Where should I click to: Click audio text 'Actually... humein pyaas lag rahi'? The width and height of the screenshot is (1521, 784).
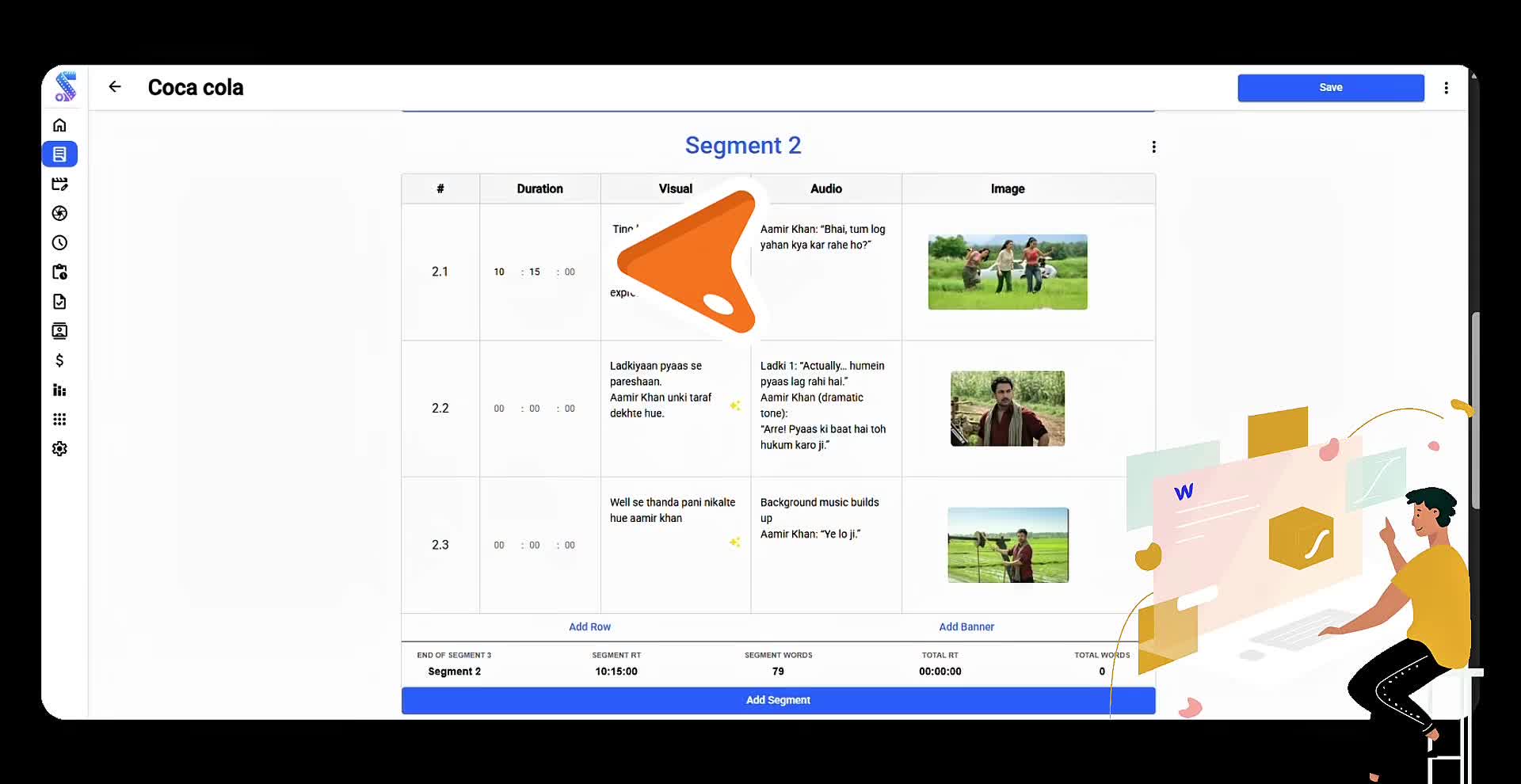(x=822, y=374)
